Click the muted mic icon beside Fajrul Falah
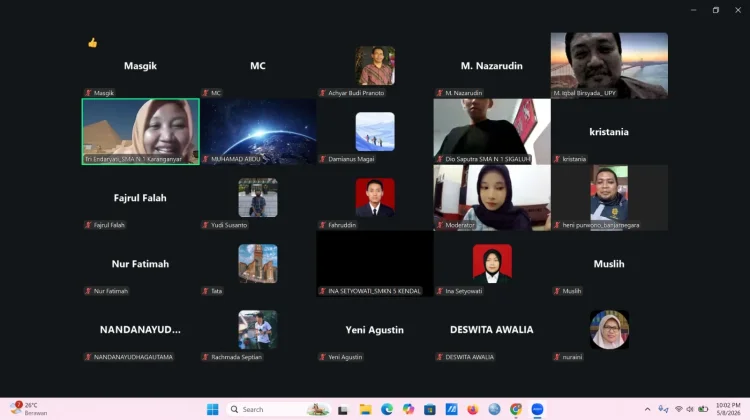The width and height of the screenshot is (750, 420). [88, 225]
